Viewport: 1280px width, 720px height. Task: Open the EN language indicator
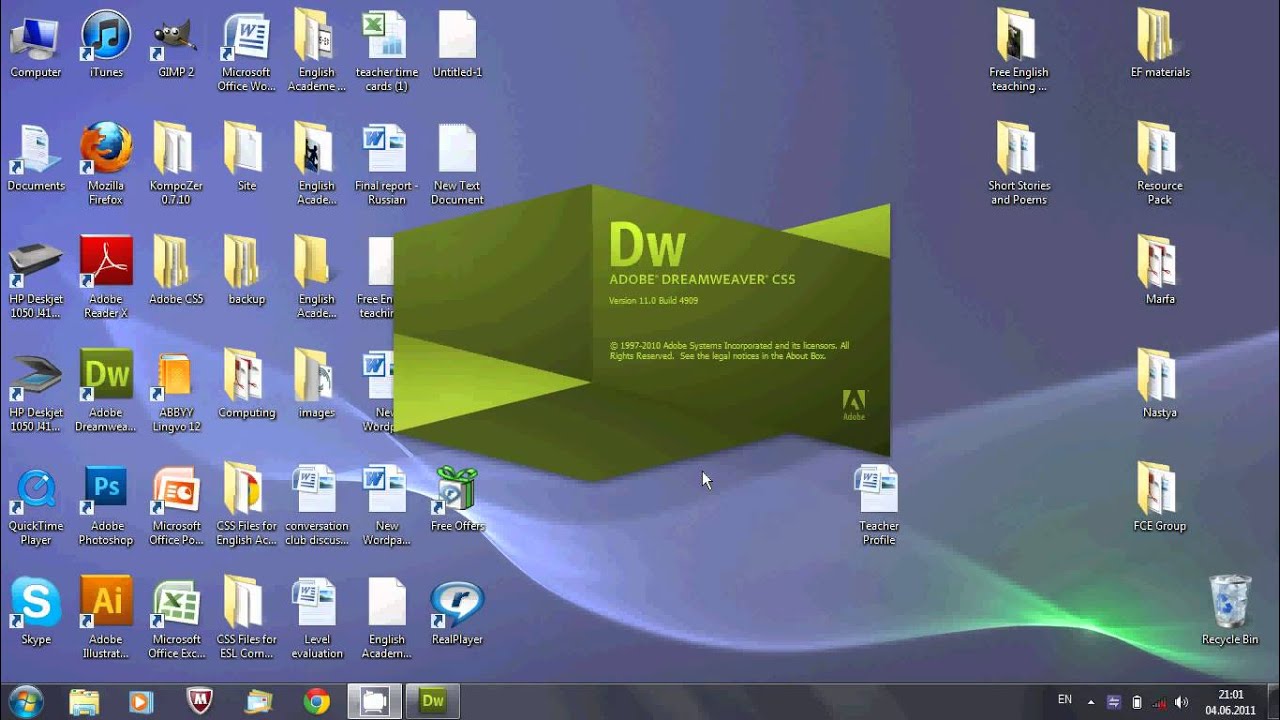pyautogui.click(x=1065, y=700)
